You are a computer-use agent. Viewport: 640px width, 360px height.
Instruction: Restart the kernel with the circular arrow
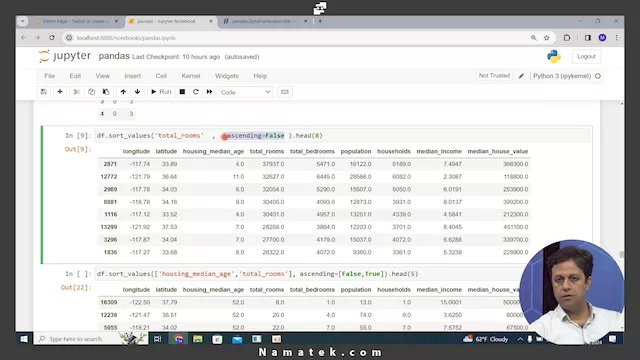pos(196,92)
